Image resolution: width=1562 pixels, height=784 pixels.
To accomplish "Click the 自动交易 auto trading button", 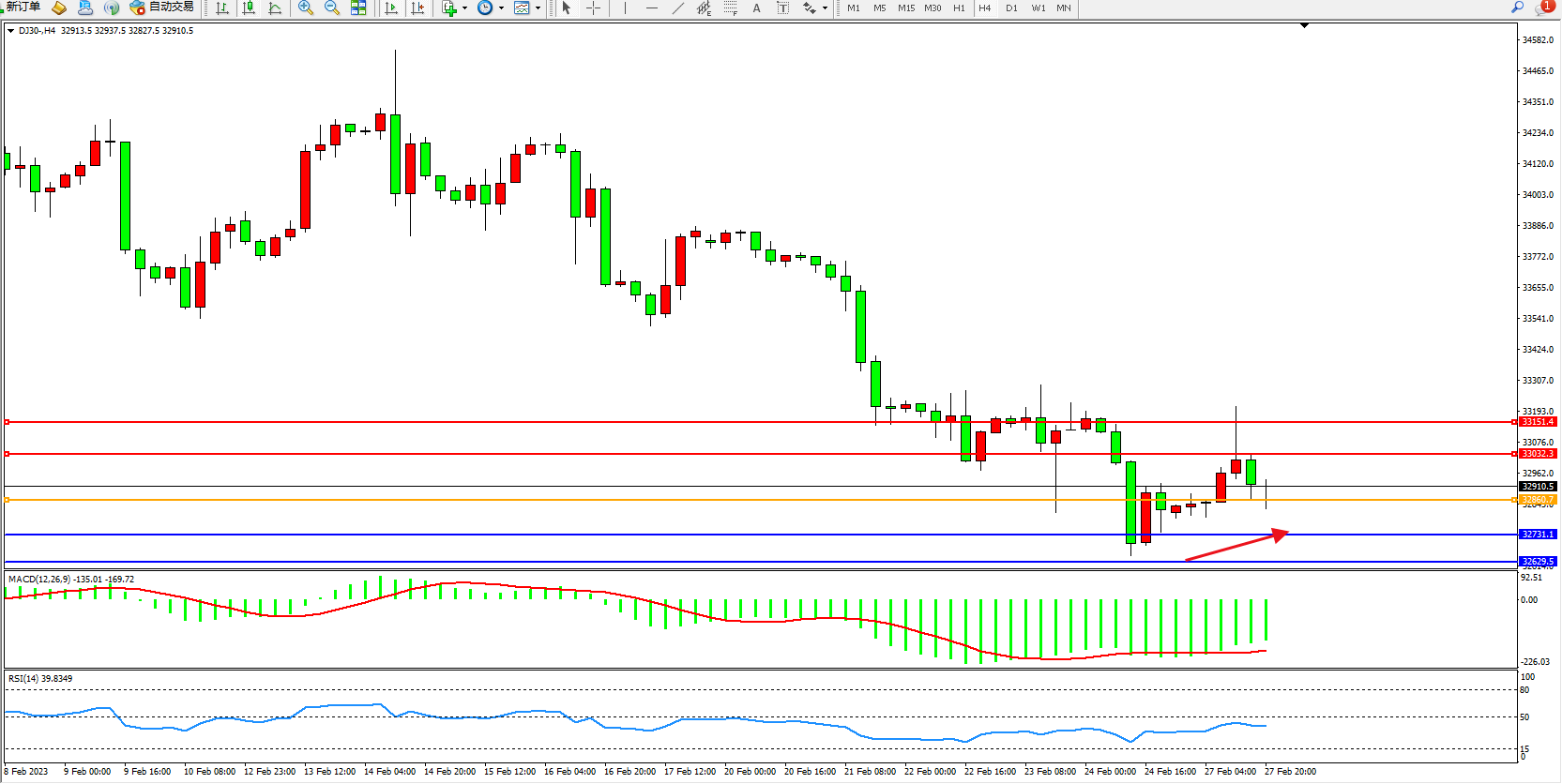I will pyautogui.click(x=162, y=8).
